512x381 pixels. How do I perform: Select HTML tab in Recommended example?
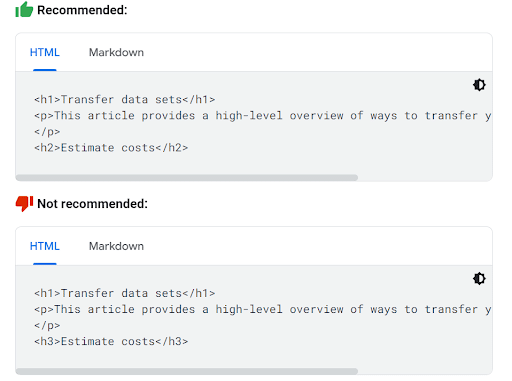click(x=45, y=52)
